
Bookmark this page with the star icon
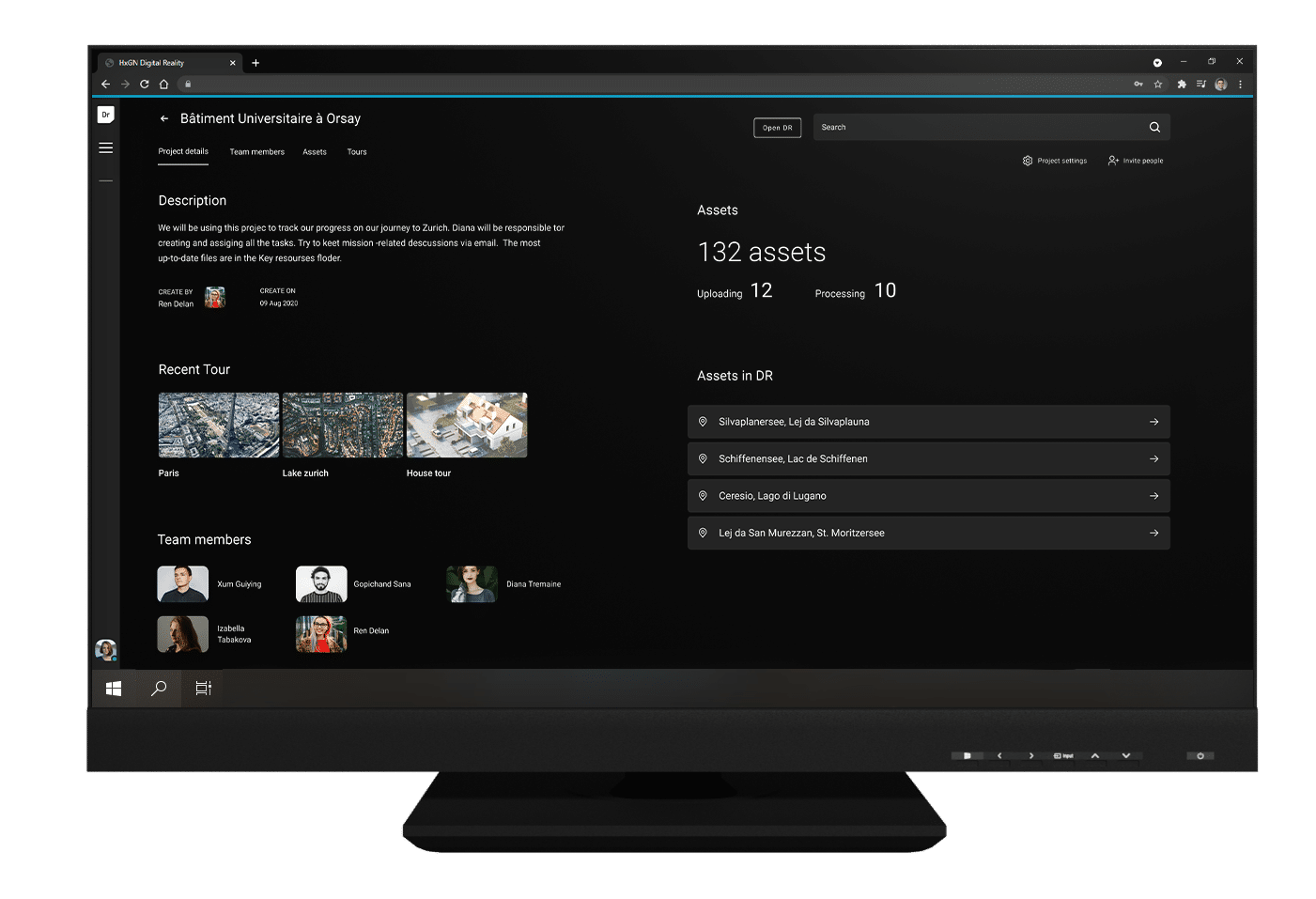tap(1158, 85)
